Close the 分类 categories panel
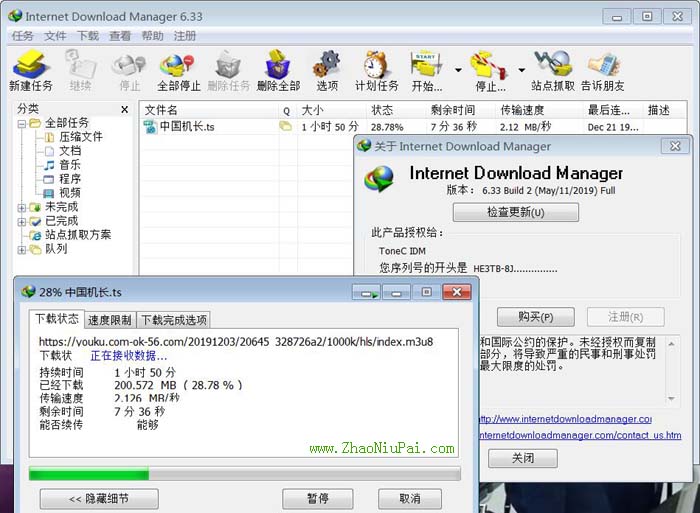 tap(125, 109)
